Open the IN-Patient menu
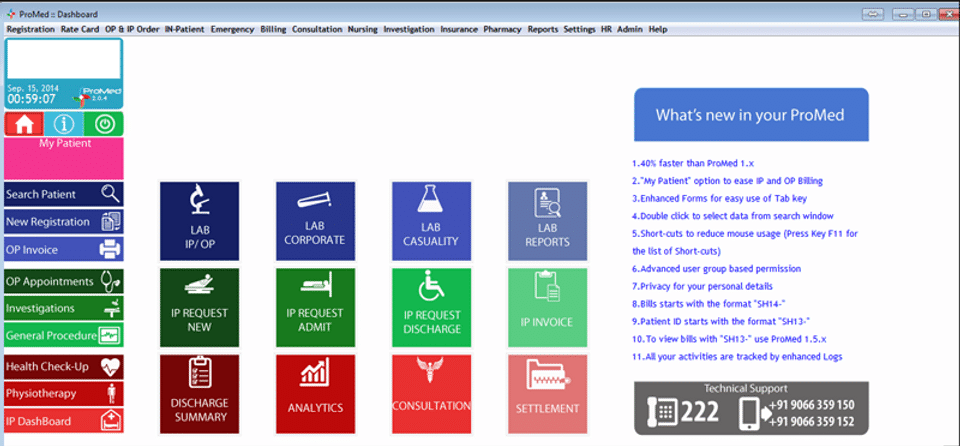The height and width of the screenshot is (446, 960). coord(184,29)
